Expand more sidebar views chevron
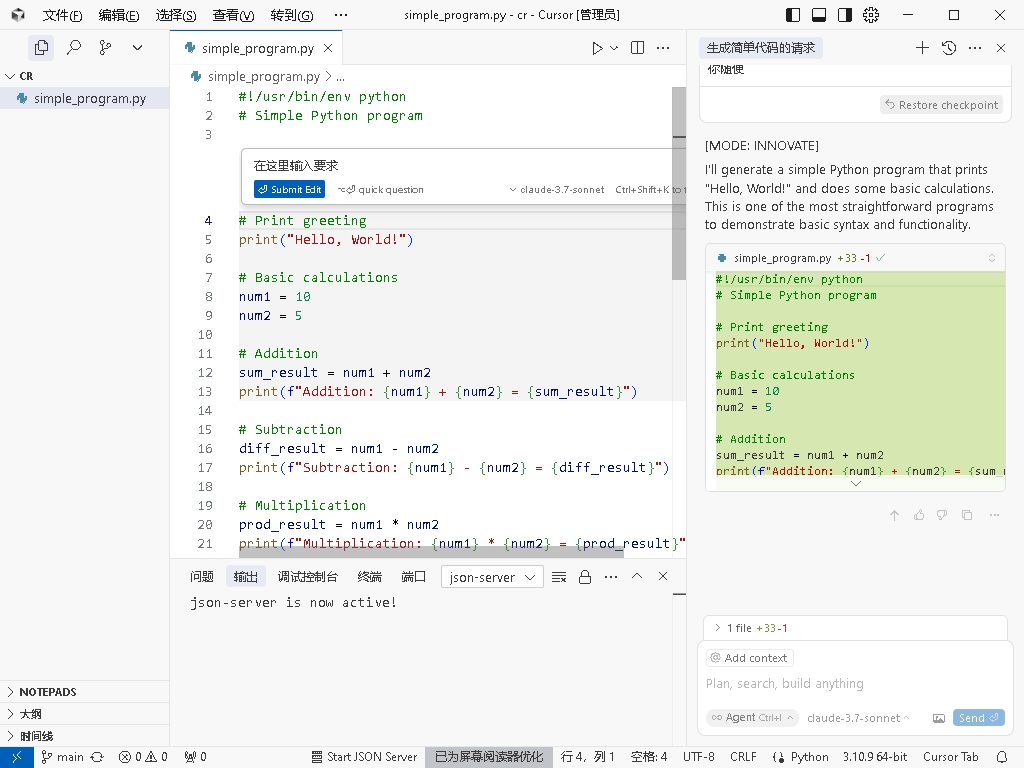This screenshot has width=1024, height=768. [137, 48]
